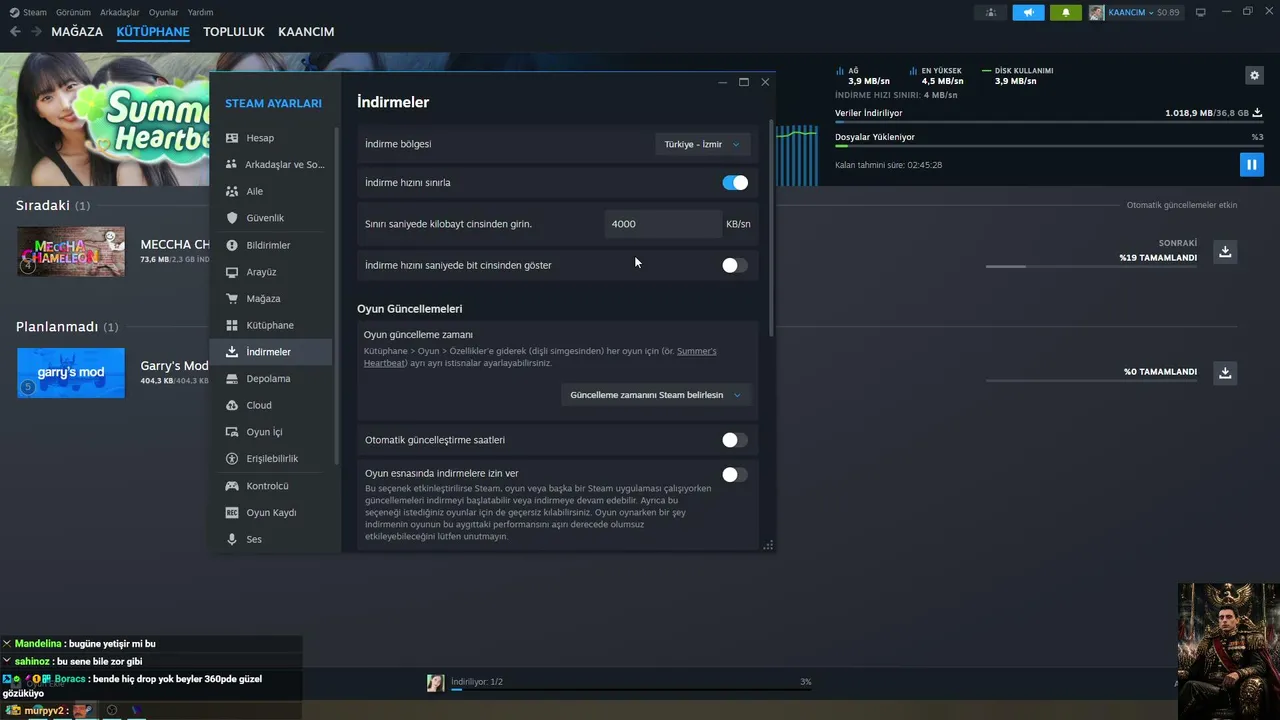
Task: Open Erişilebilirlik accessibility settings
Action: click(x=271, y=458)
